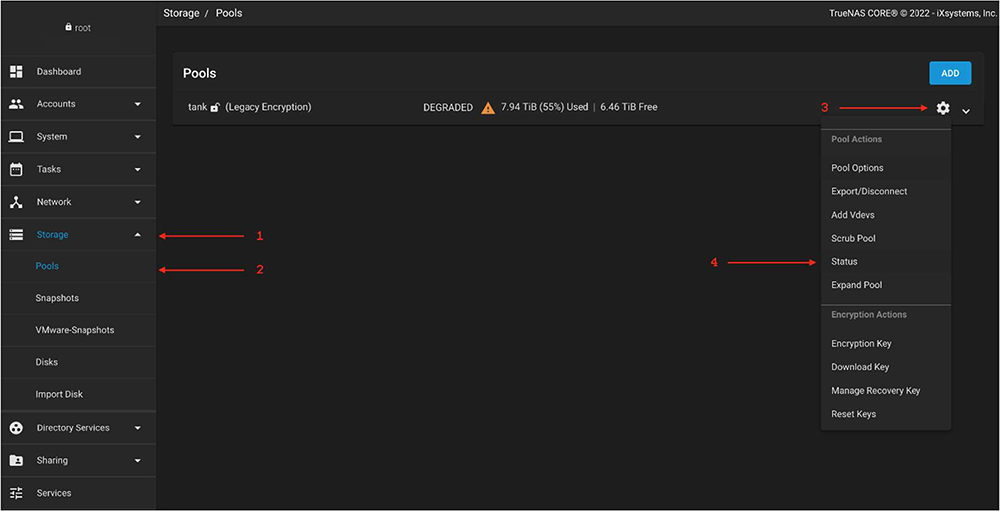Select Status from Pool Actions menu
The image size is (1000, 511).
coord(844,262)
